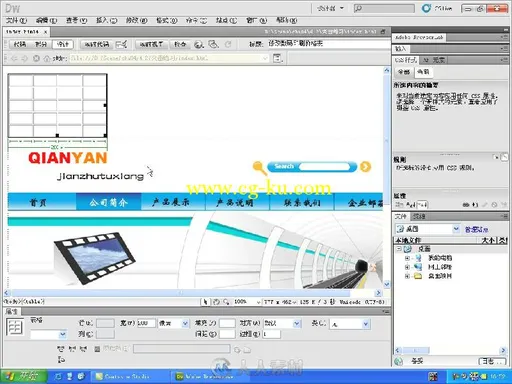512x384 pixels.
Task: Switch to the AP 元素 panel tab
Action: tap(433, 60)
